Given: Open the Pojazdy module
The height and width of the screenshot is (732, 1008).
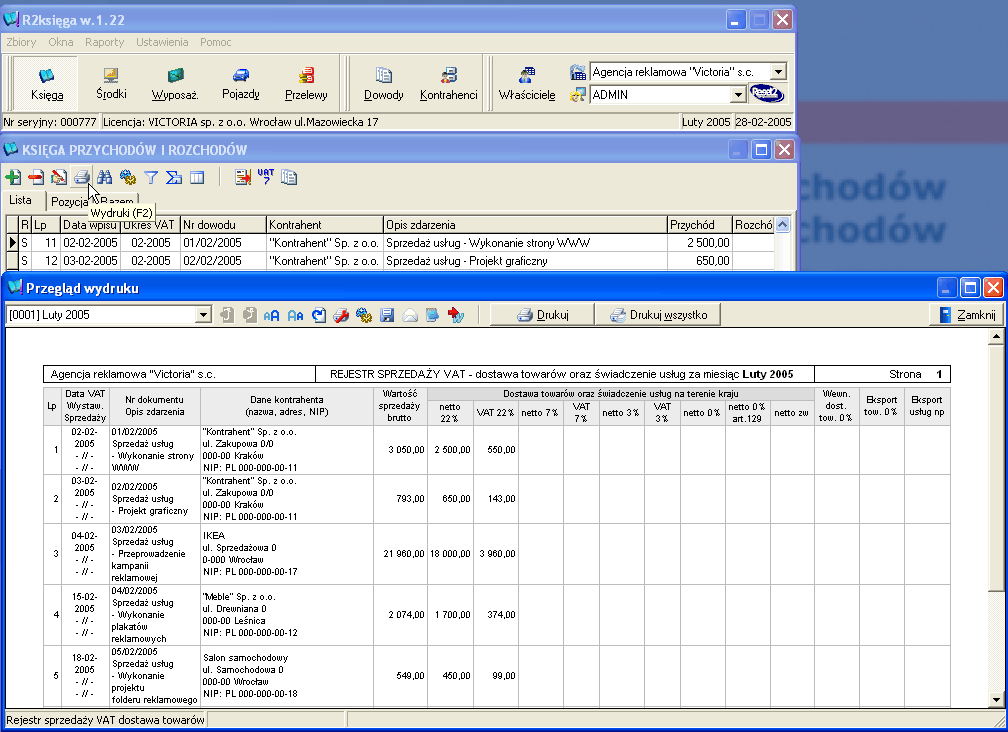Looking at the screenshot, I should (x=240, y=84).
